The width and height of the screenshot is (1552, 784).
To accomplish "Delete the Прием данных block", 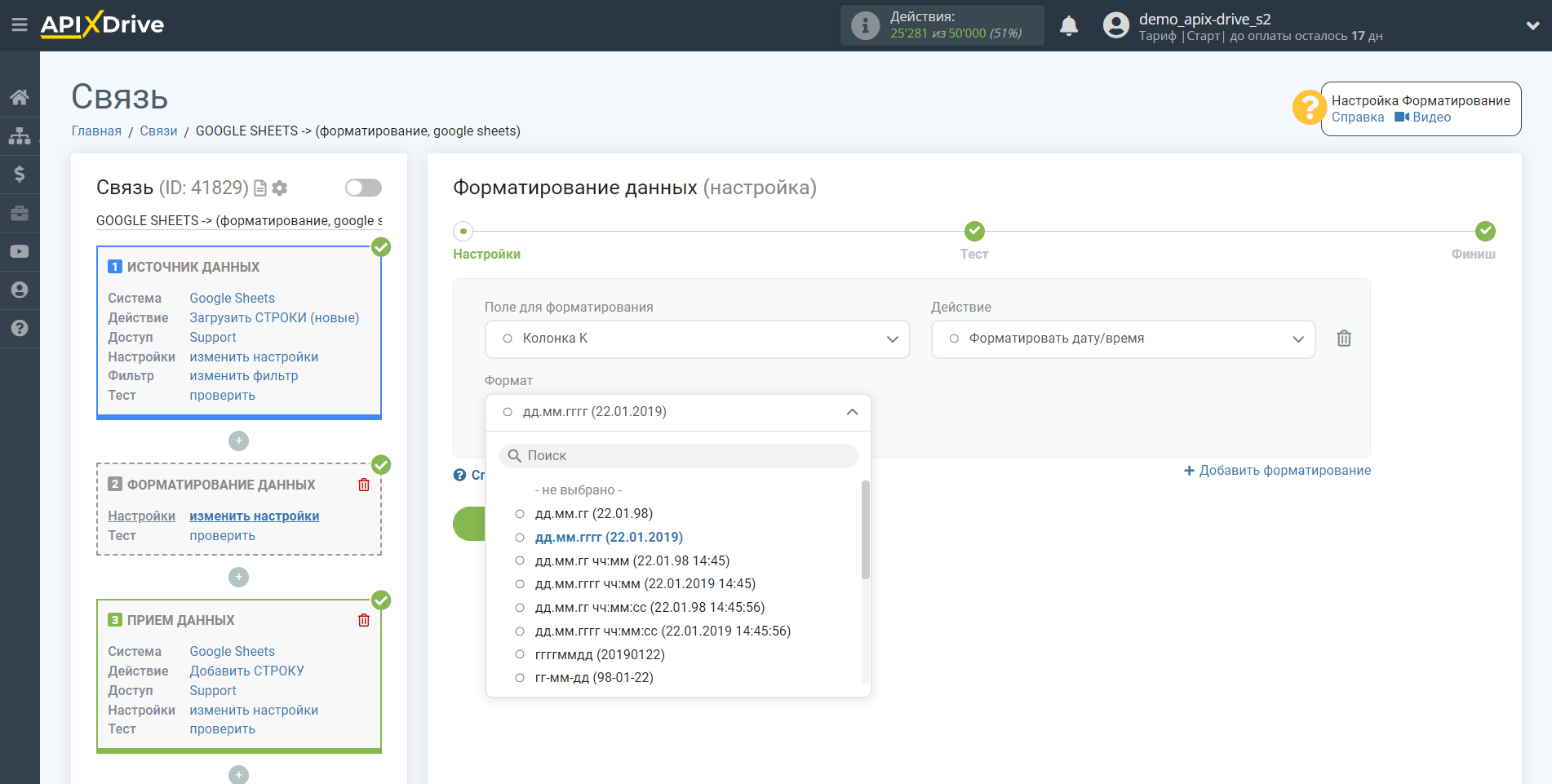I will coord(364,620).
